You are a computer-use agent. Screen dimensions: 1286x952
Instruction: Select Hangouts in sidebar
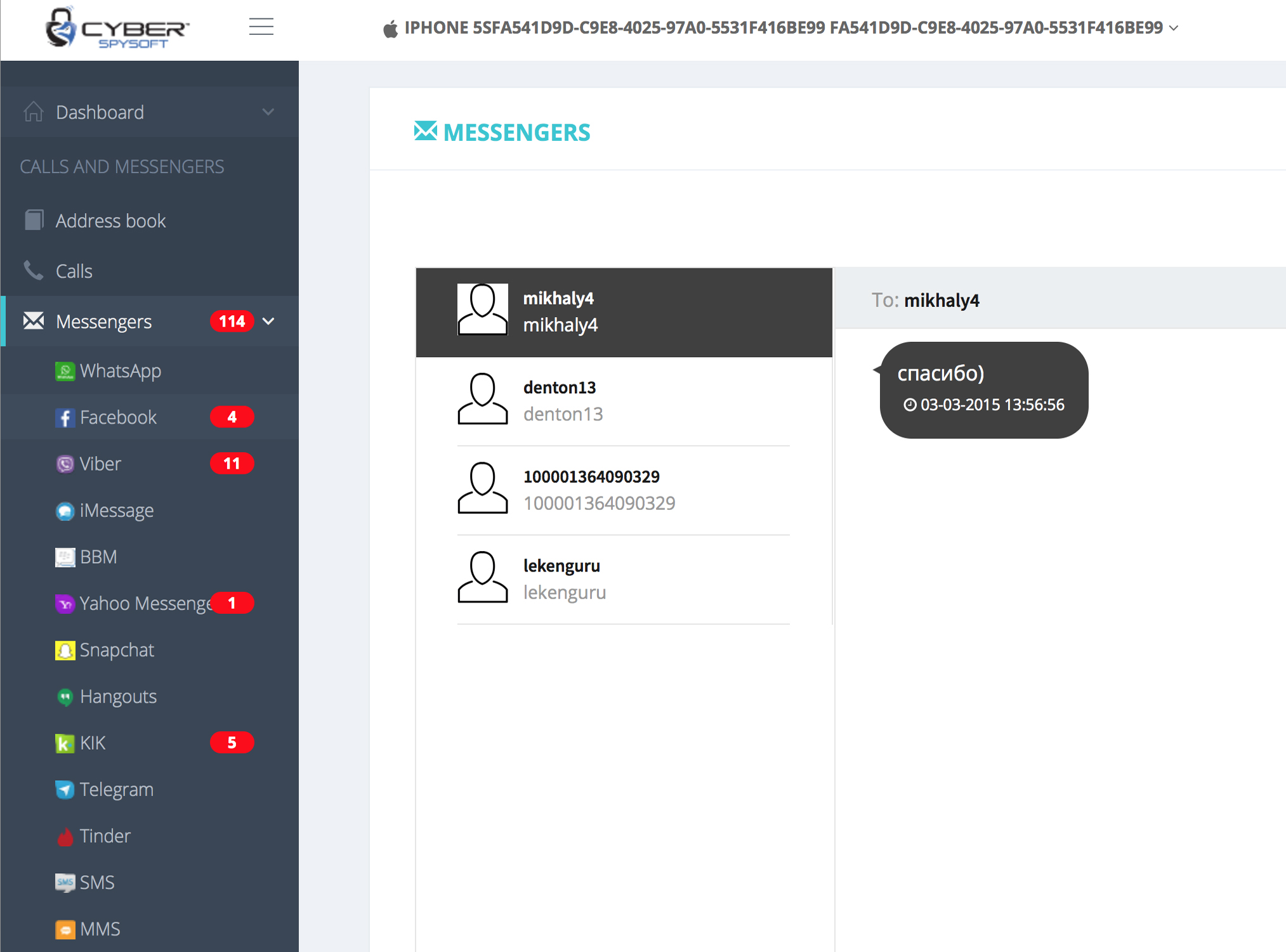[118, 696]
